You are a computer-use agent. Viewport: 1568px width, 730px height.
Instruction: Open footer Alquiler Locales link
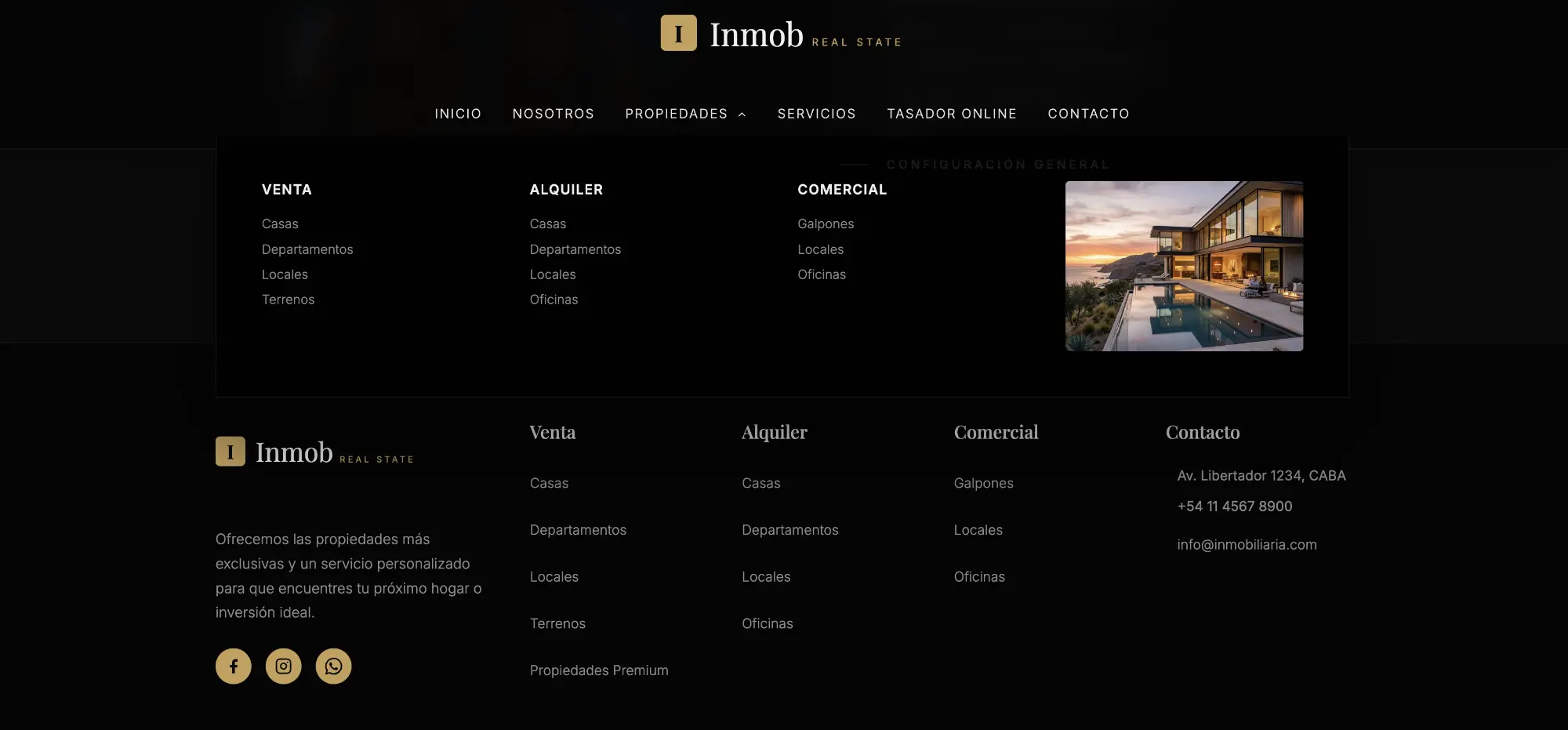[766, 577]
